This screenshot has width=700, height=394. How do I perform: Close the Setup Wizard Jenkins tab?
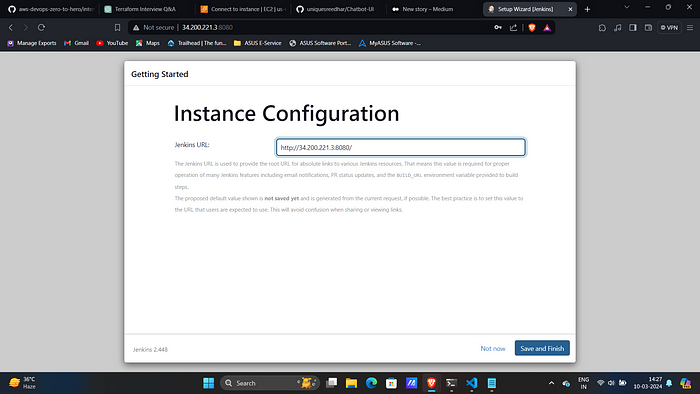click(570, 9)
